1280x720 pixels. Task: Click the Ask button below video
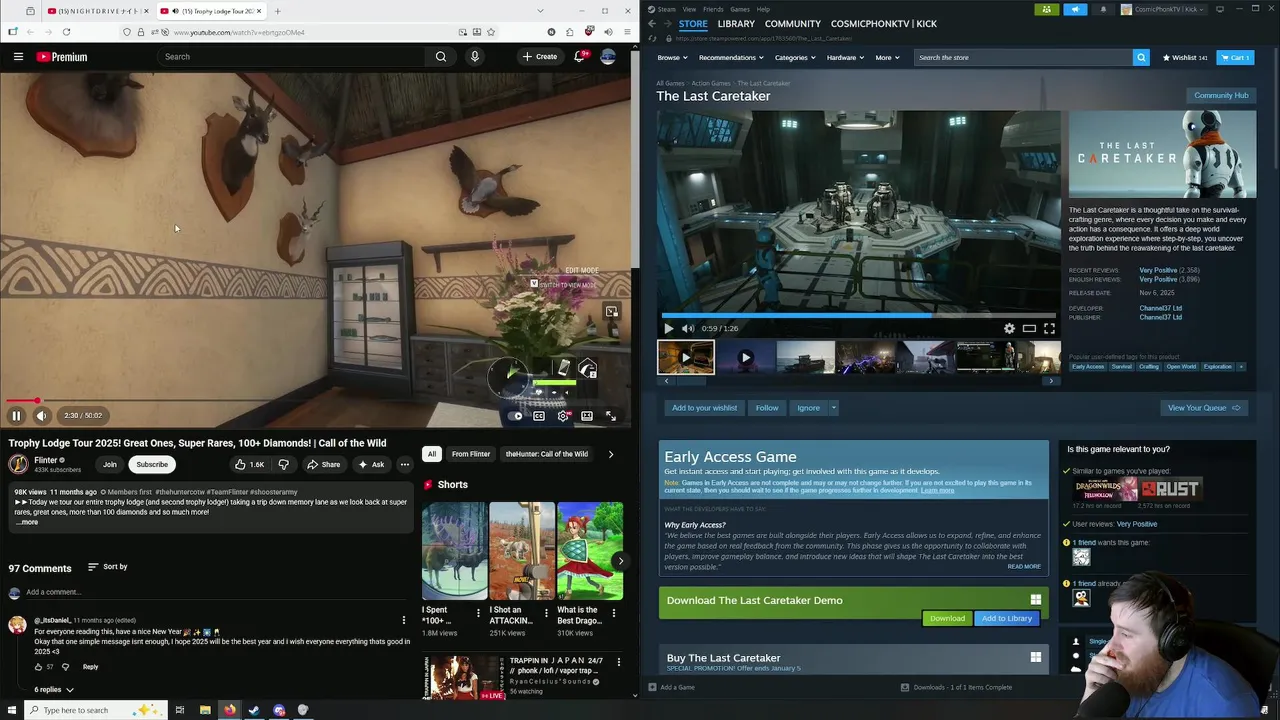[x=371, y=464]
